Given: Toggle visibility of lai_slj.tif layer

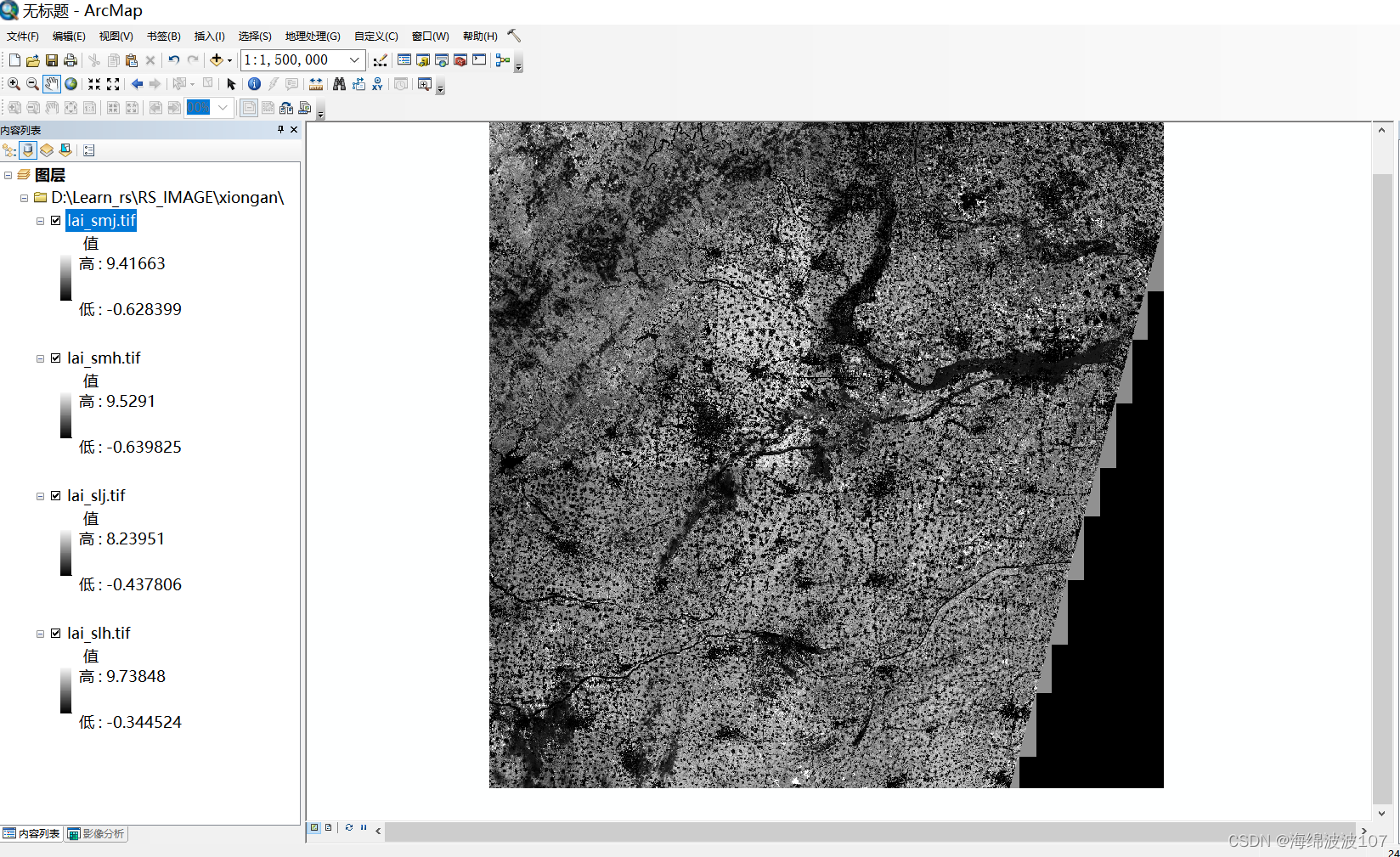Looking at the screenshot, I should coord(56,496).
